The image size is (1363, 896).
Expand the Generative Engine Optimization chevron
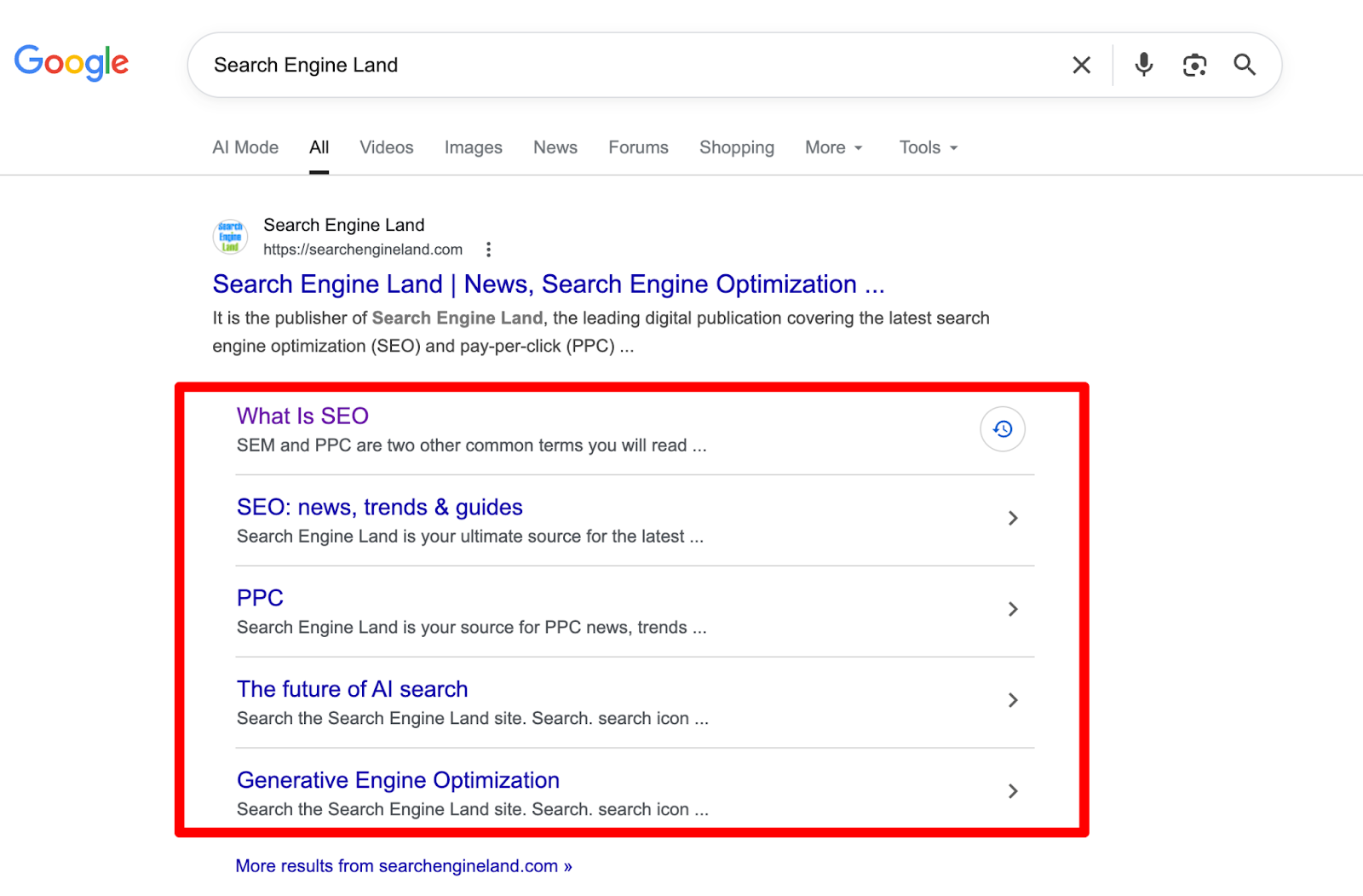pyautogui.click(x=1013, y=791)
